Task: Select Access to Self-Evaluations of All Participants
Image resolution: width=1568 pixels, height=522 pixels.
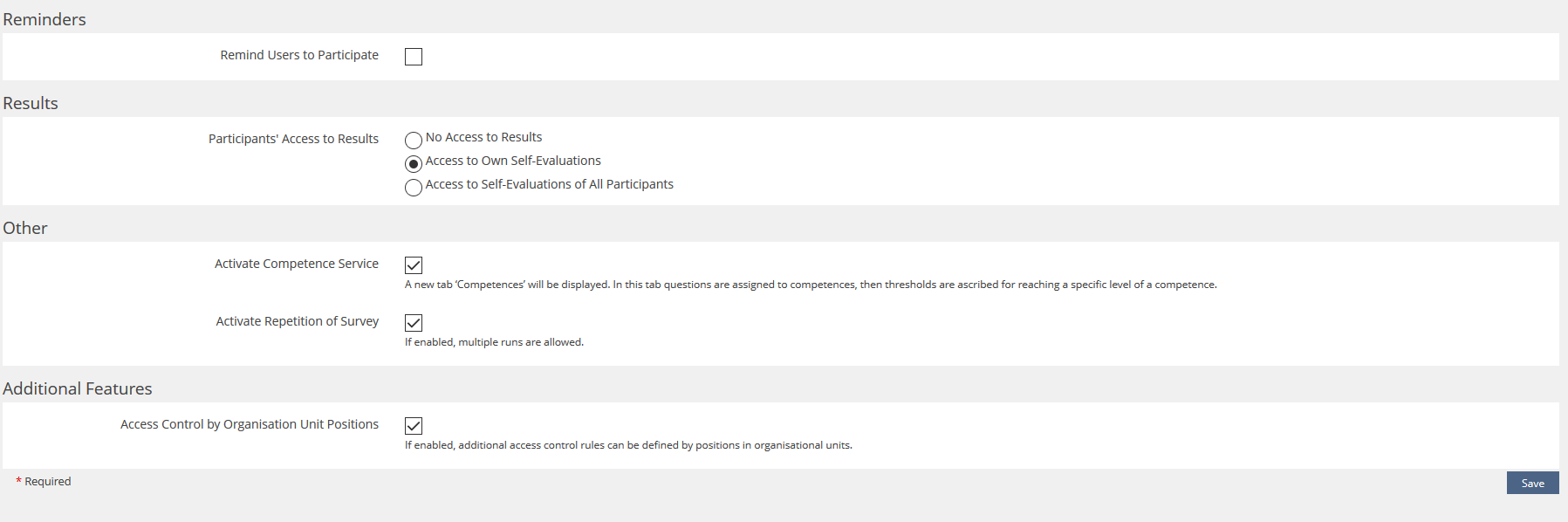Action: (414, 187)
